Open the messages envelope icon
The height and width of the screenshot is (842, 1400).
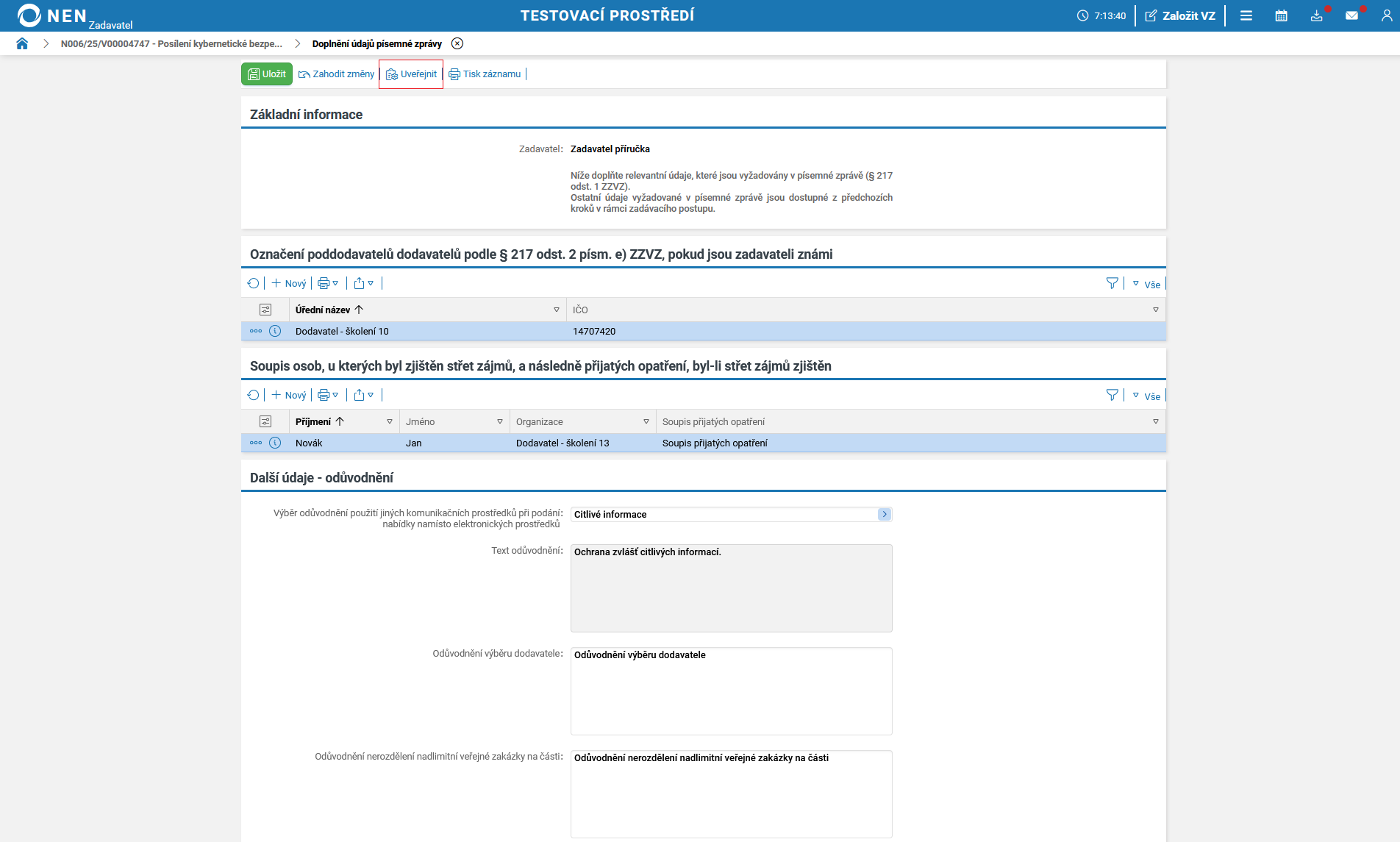click(x=1352, y=15)
